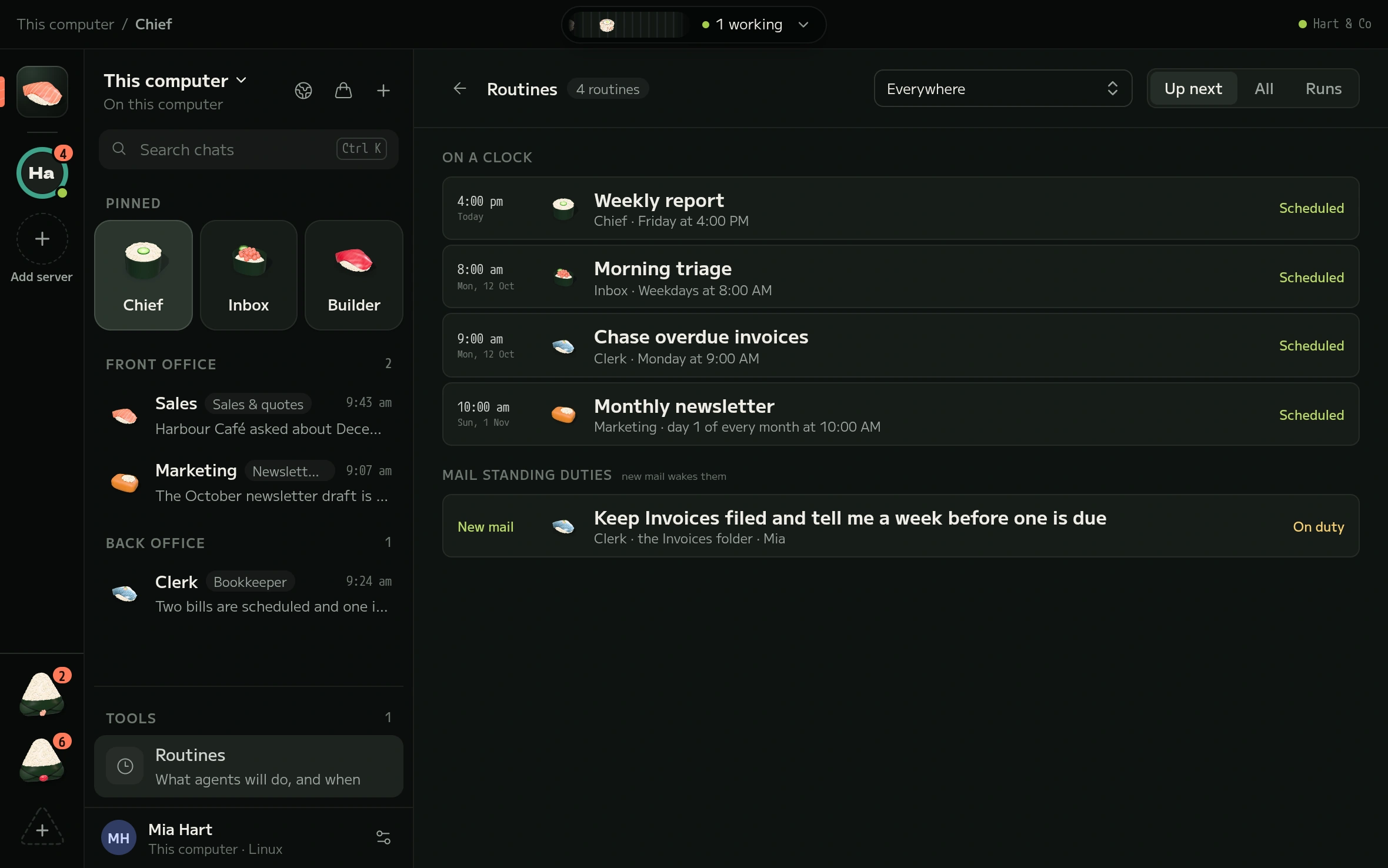Click the working agents activity strip

[629, 25]
